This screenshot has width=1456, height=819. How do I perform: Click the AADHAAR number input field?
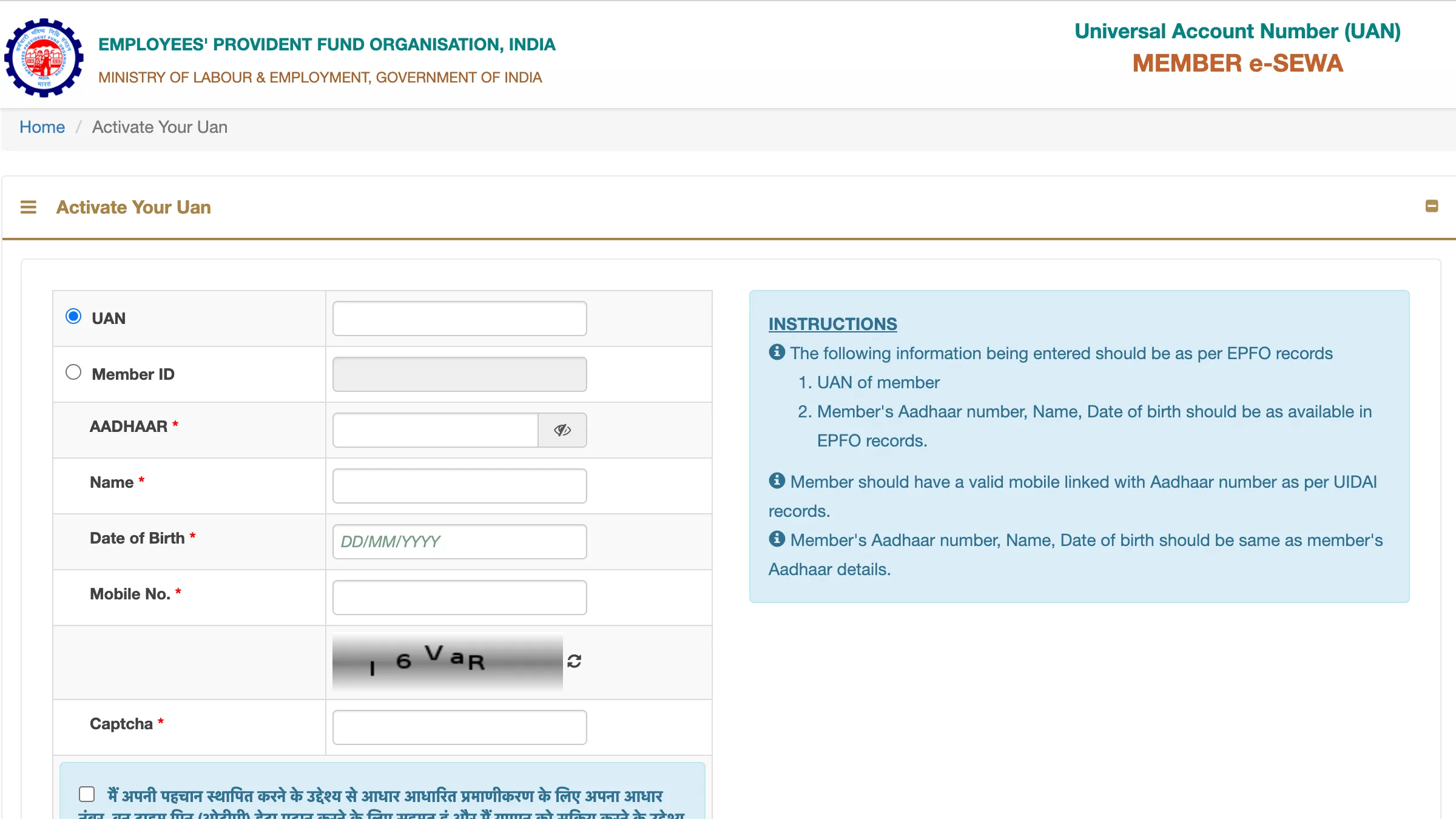435,430
